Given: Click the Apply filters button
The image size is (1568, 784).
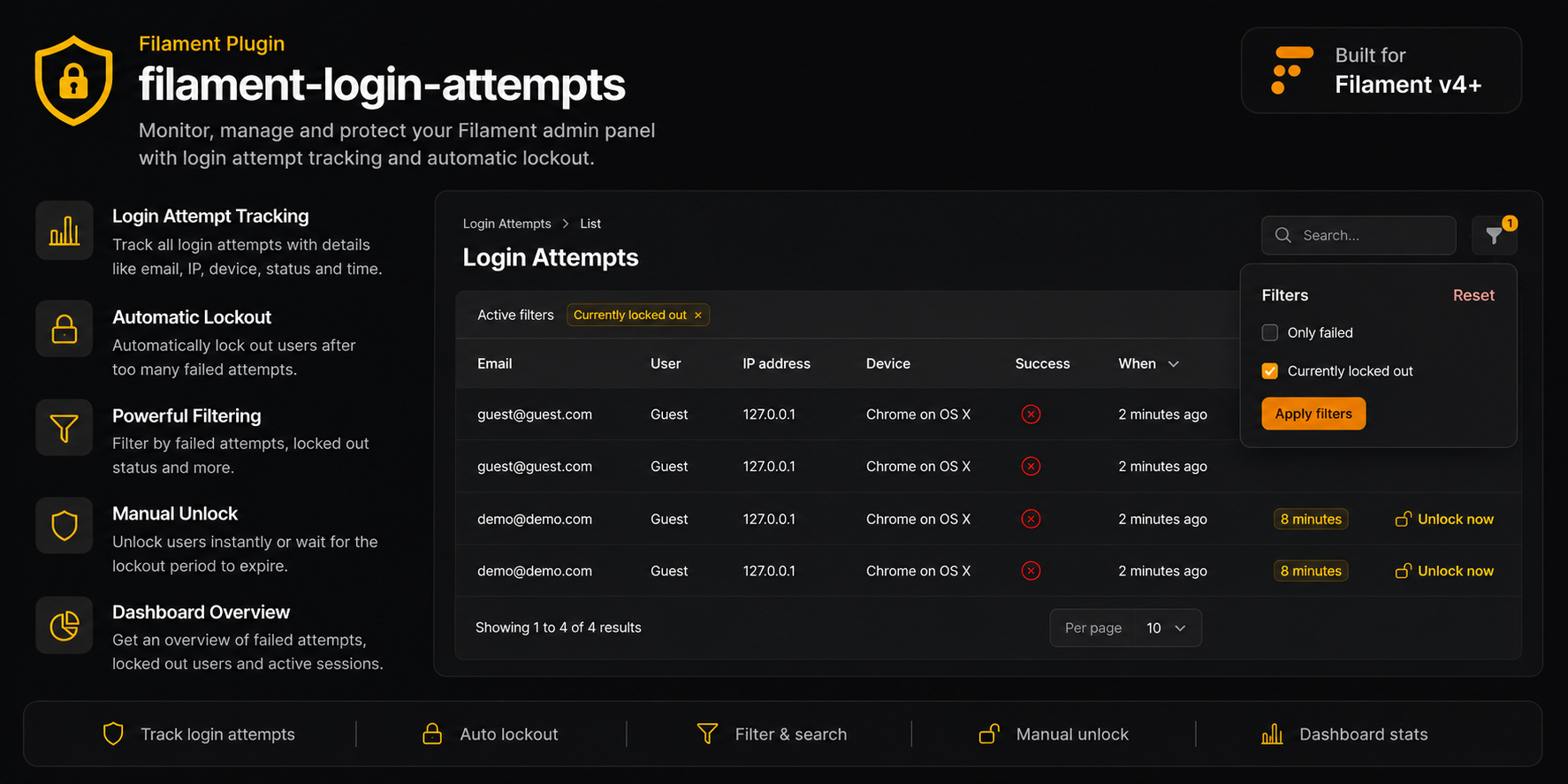Looking at the screenshot, I should 1313,414.
